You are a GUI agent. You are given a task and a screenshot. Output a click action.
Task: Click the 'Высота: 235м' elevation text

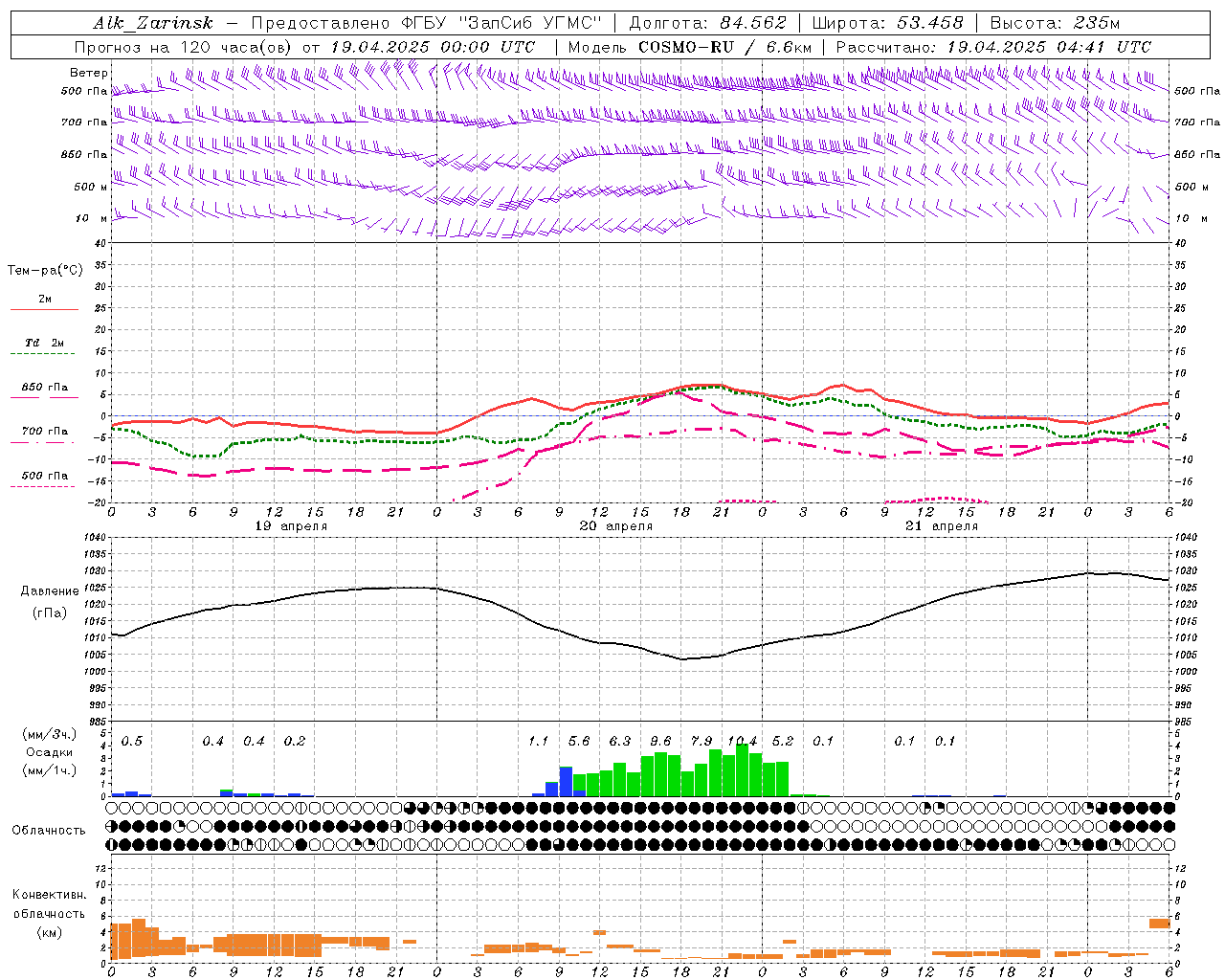1055,23
